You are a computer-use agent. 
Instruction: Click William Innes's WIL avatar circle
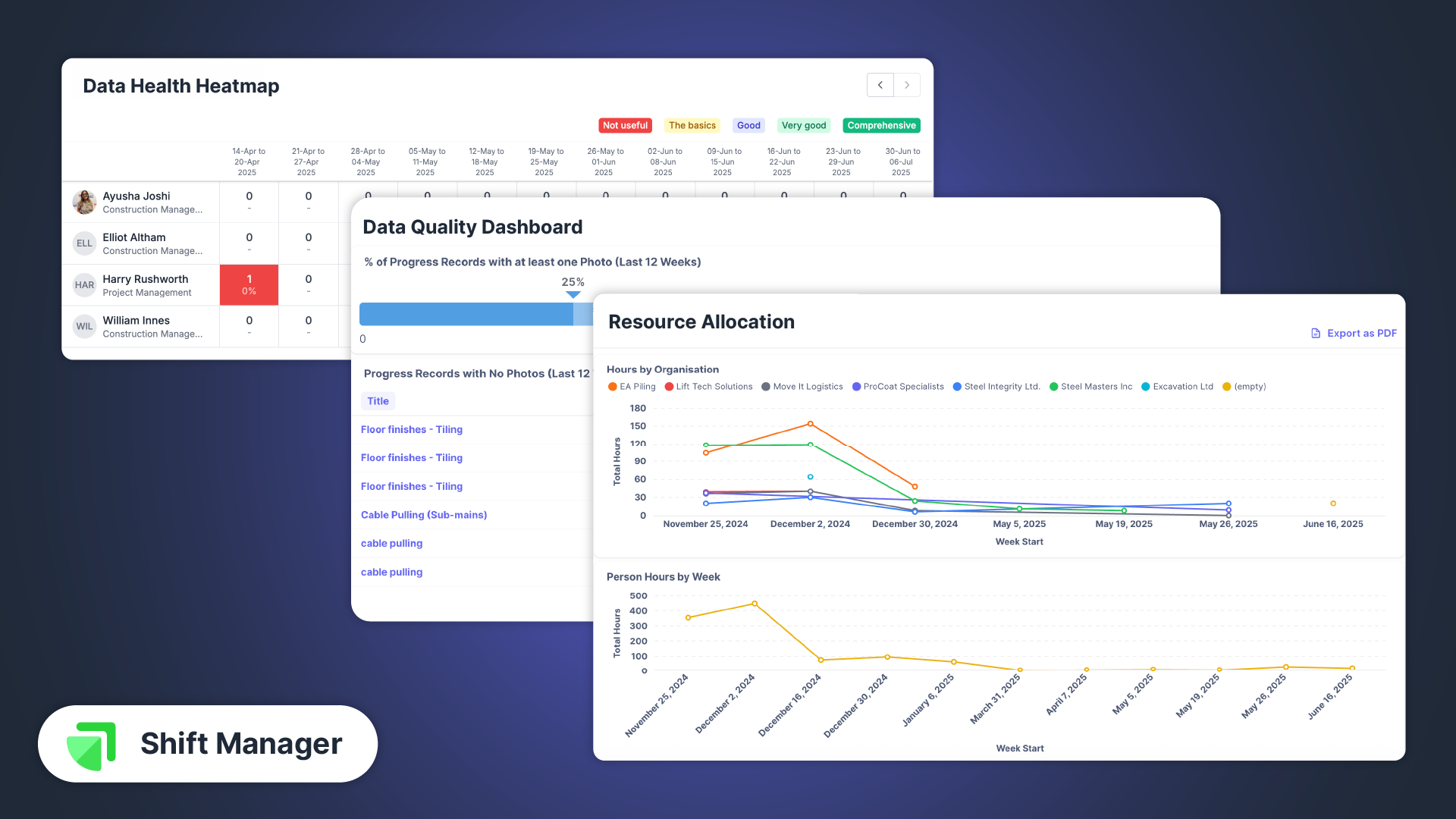point(84,326)
